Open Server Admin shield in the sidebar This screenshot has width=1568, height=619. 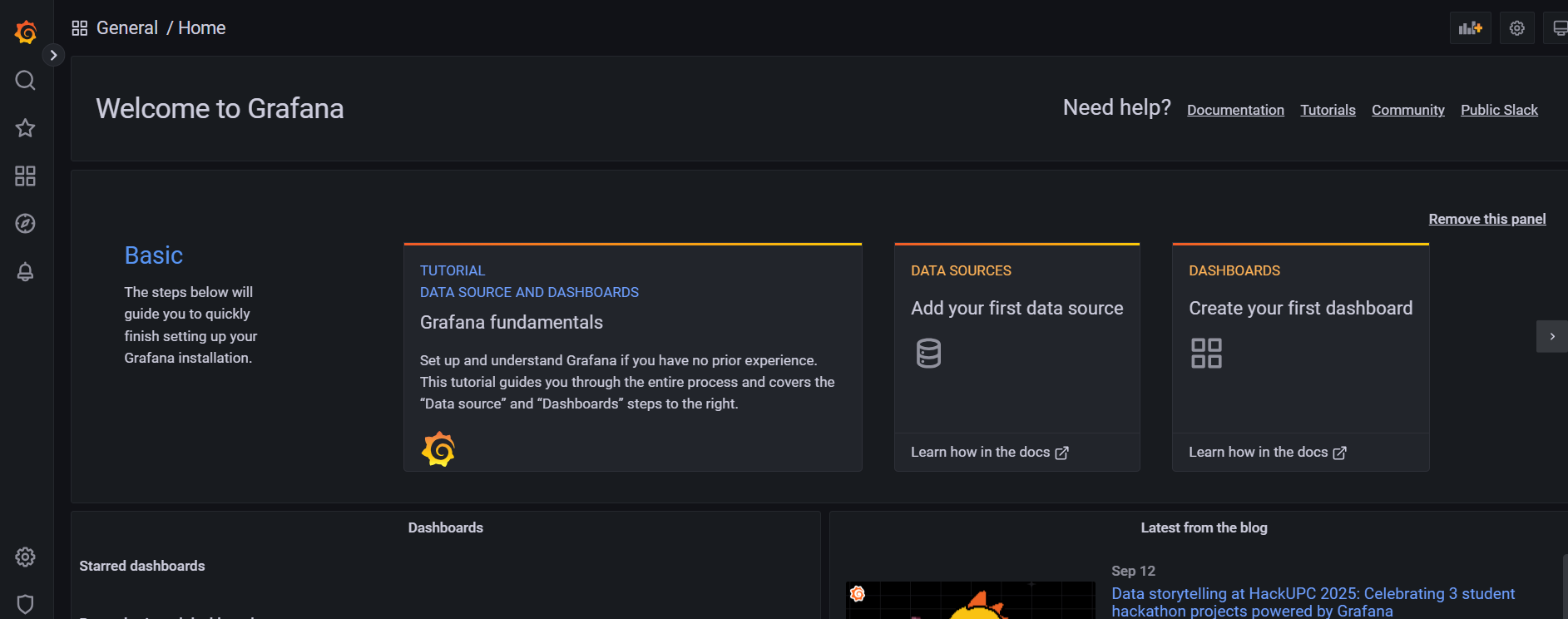pos(26,604)
